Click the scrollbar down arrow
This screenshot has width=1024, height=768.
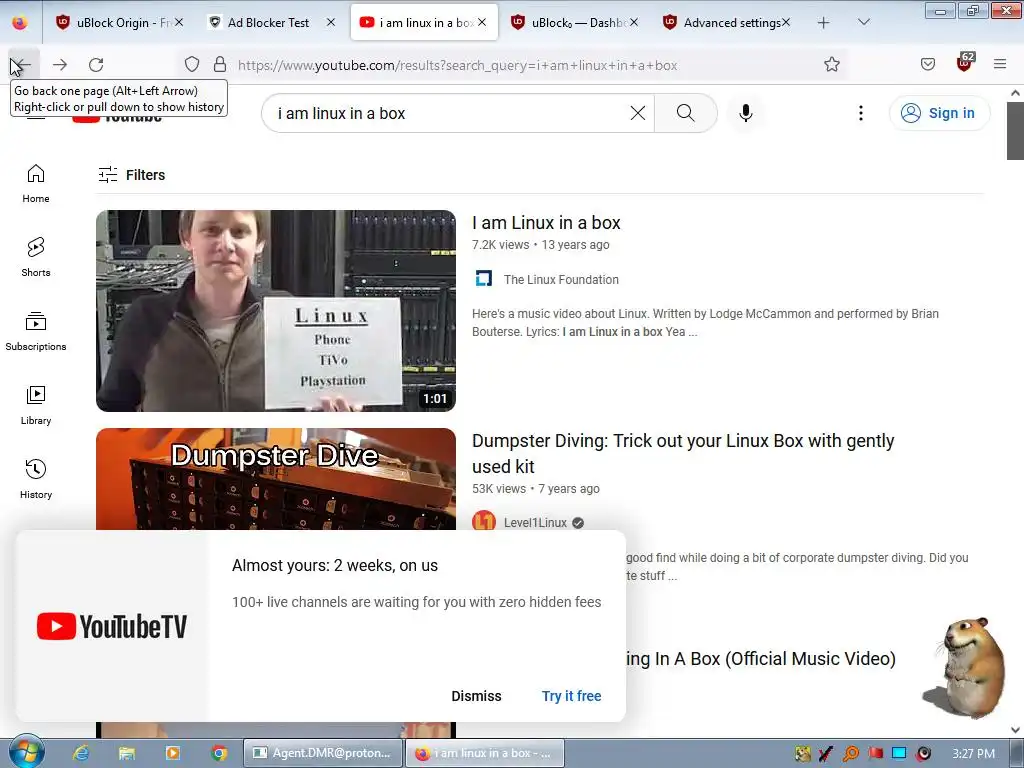tap(1015, 730)
